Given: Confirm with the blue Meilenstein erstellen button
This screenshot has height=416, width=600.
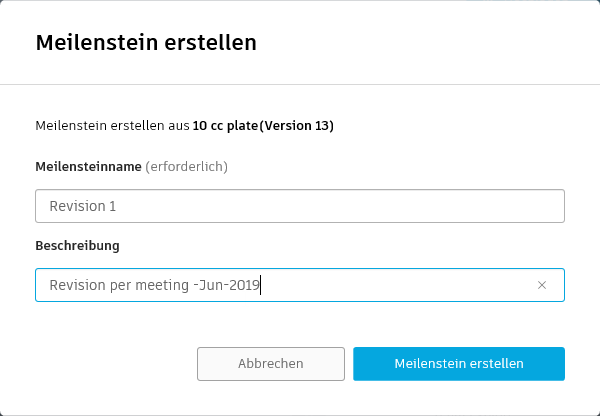Looking at the screenshot, I should [x=459, y=364].
